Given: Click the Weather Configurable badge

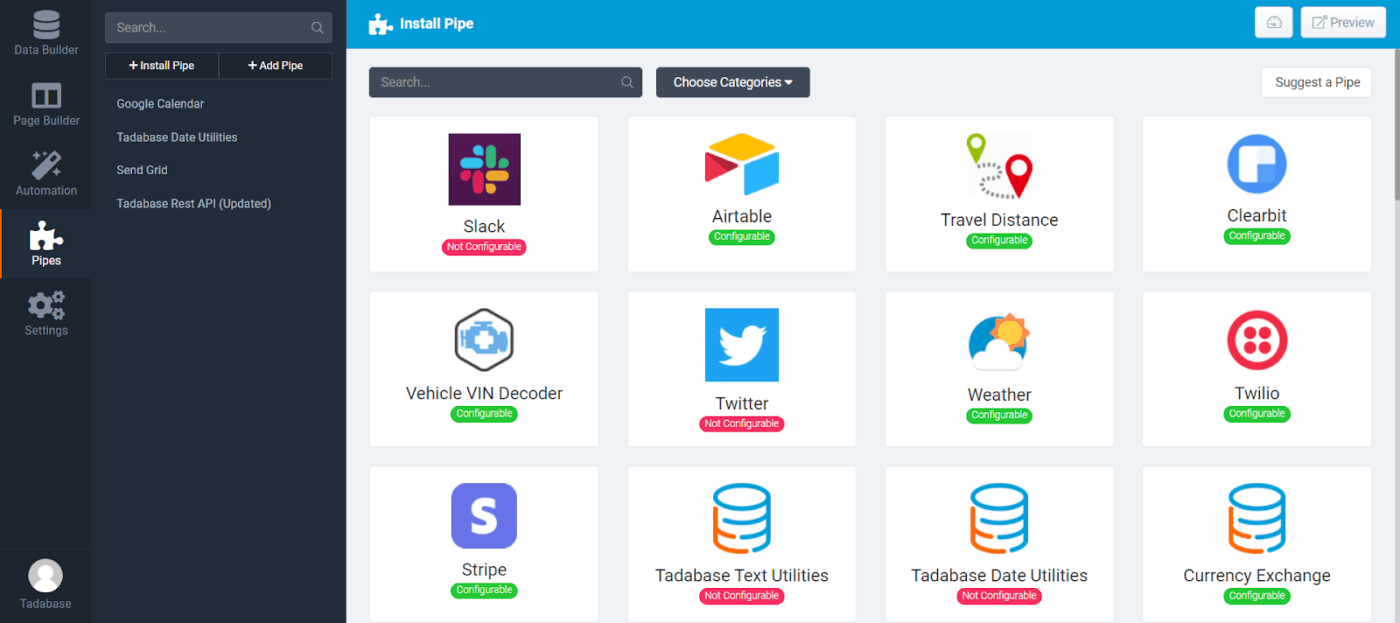Looking at the screenshot, I should (999, 415).
